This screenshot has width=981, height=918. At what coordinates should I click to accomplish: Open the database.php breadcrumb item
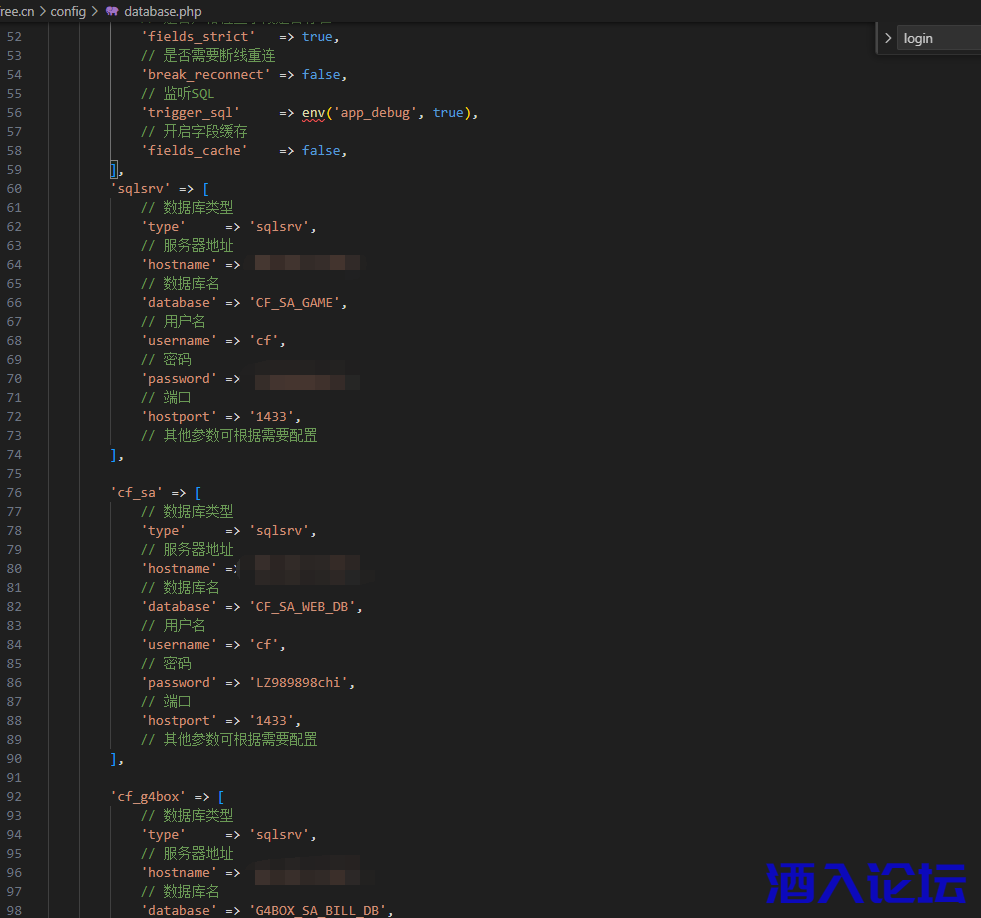click(x=162, y=11)
